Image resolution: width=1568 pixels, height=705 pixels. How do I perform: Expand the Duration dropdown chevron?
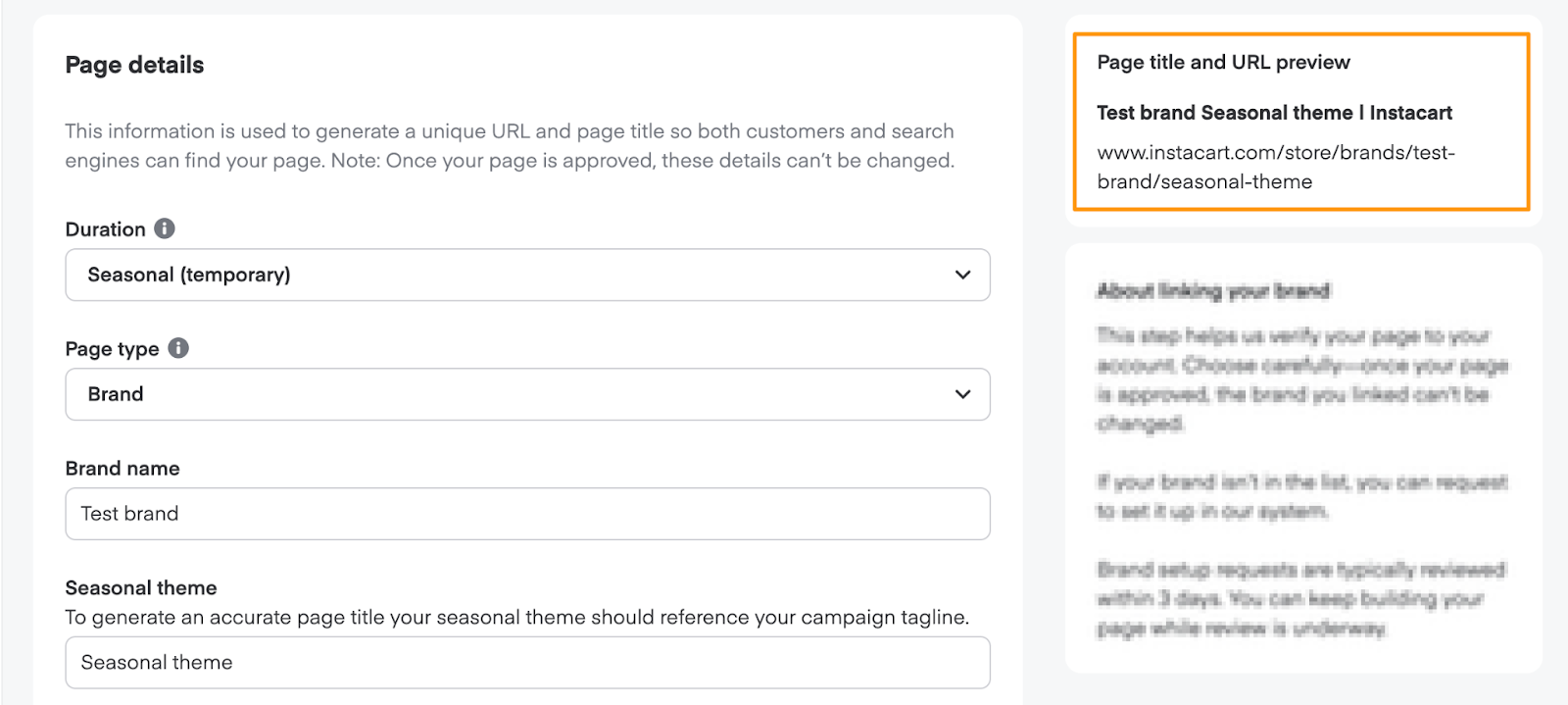click(x=961, y=275)
